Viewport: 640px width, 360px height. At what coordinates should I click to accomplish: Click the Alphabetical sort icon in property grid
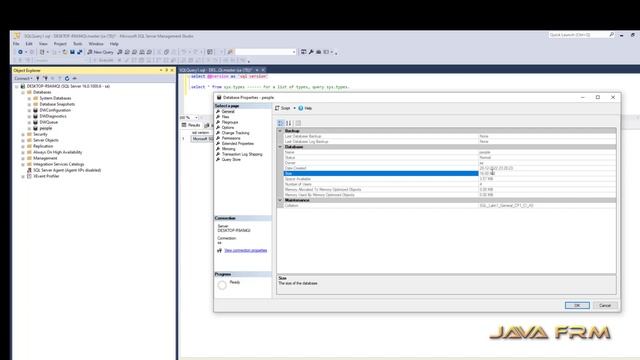point(289,123)
